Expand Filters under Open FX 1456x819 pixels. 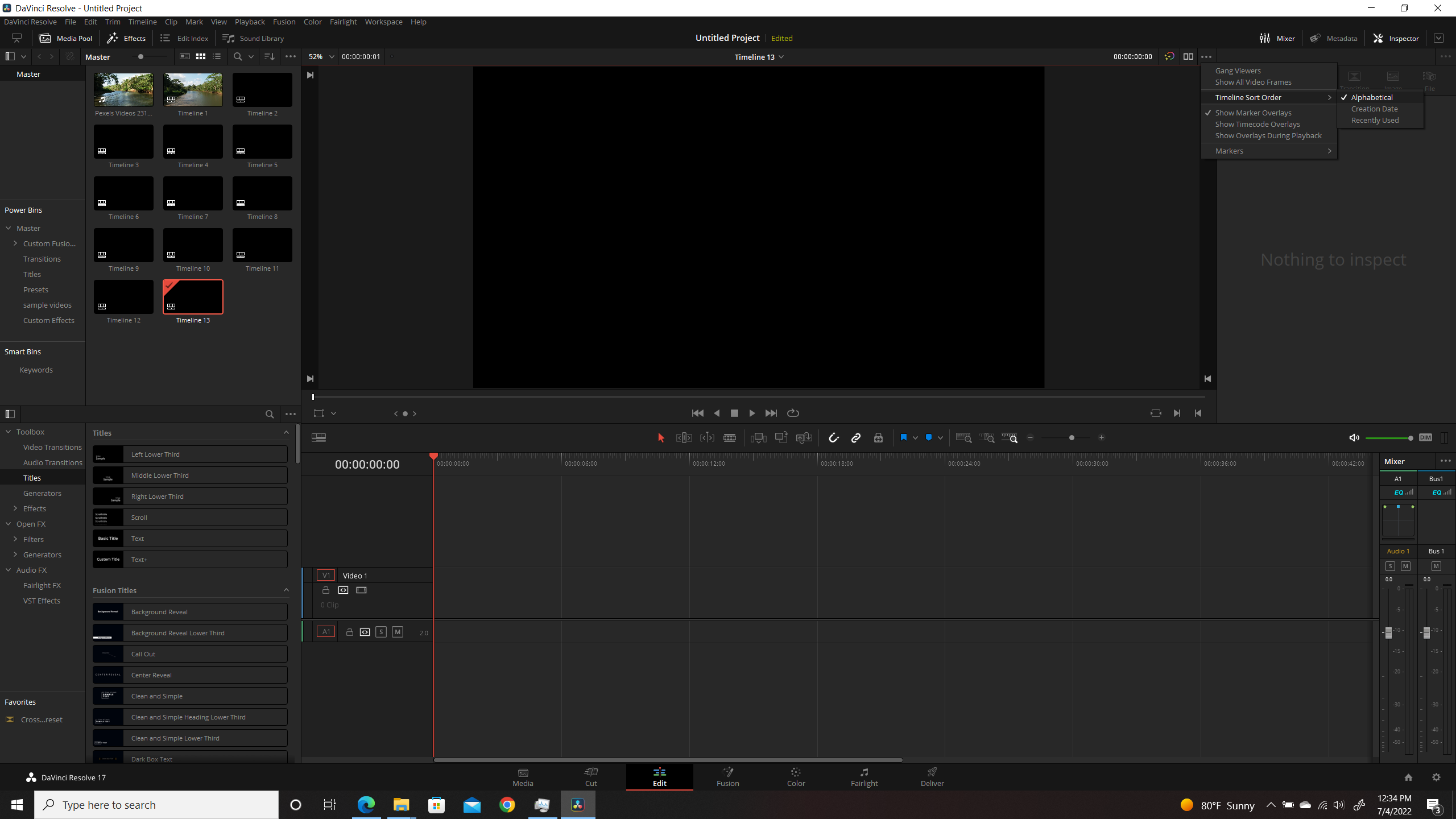pyautogui.click(x=15, y=539)
